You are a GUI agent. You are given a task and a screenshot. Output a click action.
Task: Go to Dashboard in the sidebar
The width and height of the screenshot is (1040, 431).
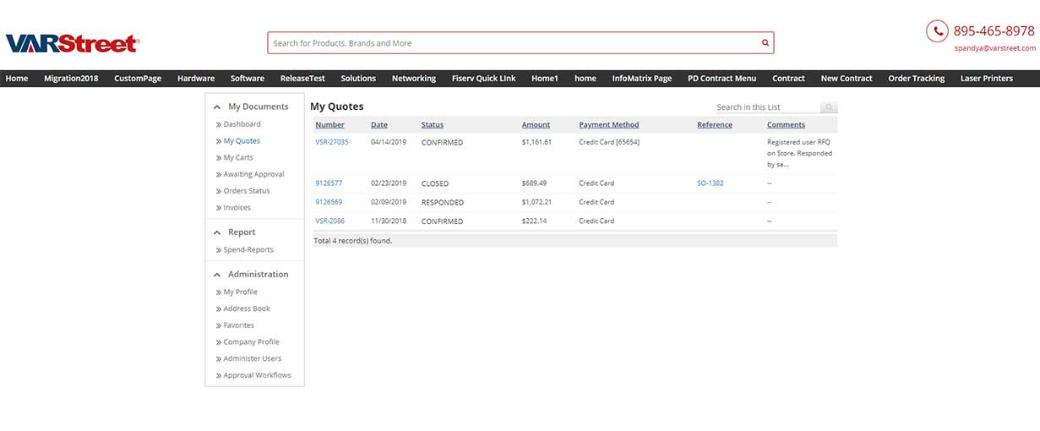[x=241, y=124]
